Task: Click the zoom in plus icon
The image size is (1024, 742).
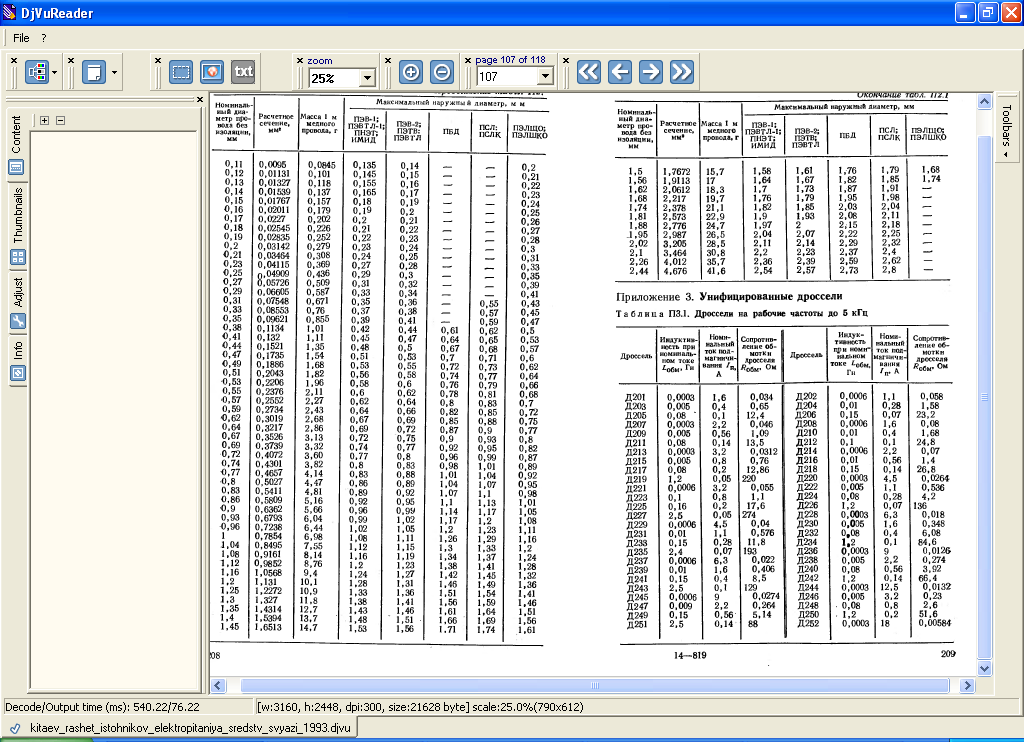Action: [x=411, y=72]
